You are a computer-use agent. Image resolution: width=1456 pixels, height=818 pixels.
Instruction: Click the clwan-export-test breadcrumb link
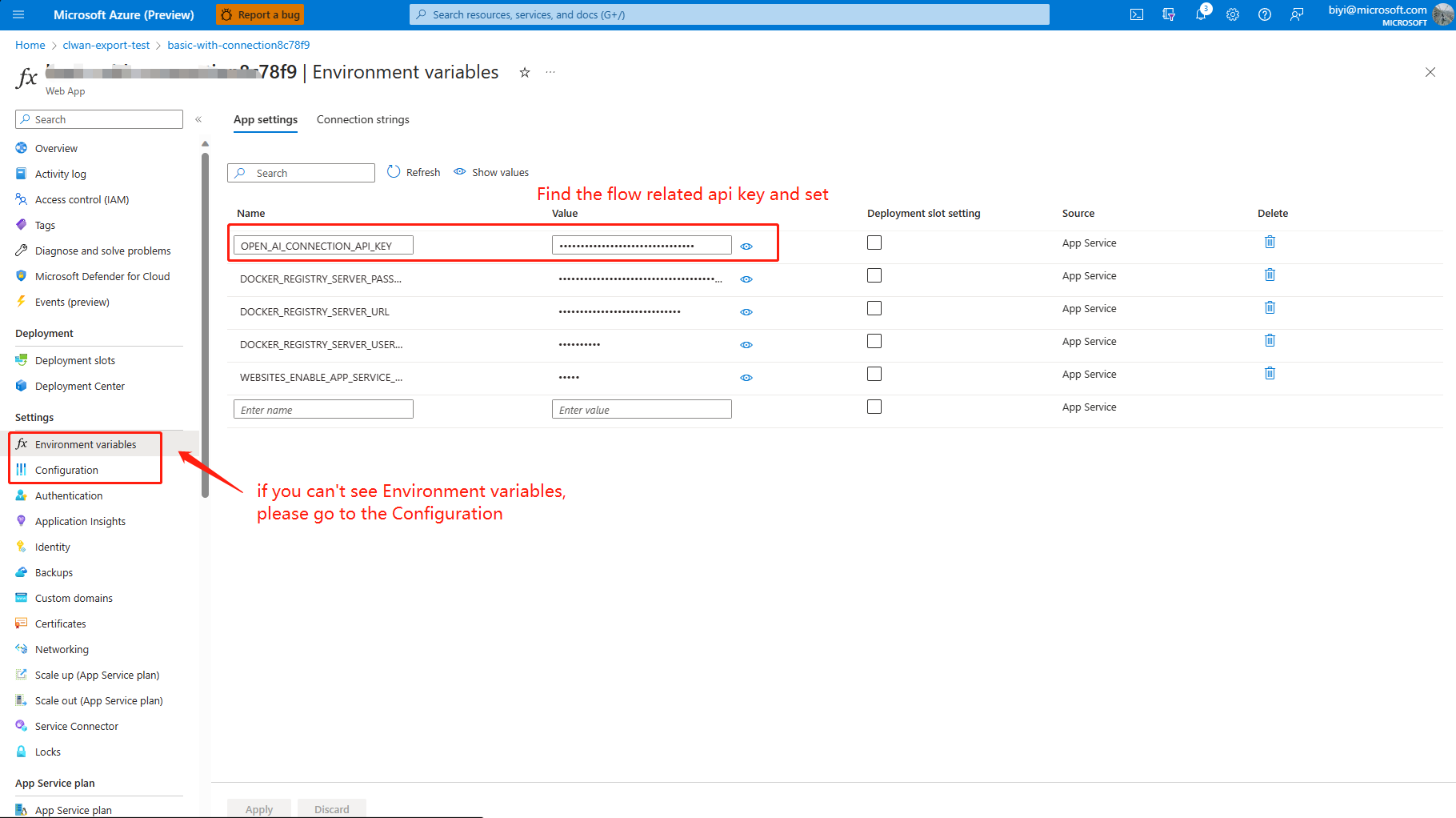(106, 45)
